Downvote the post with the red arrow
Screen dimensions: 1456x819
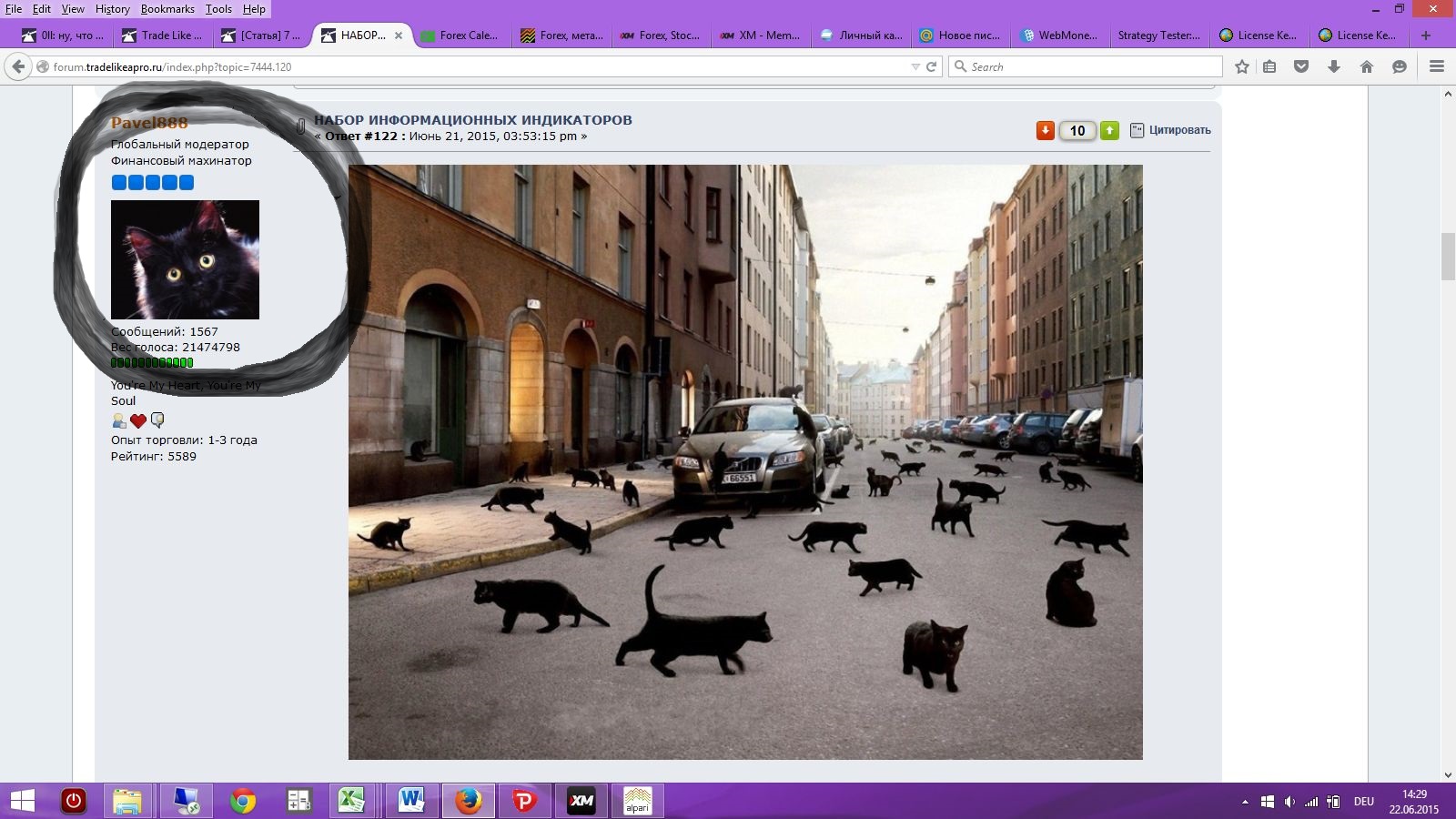pyautogui.click(x=1046, y=130)
